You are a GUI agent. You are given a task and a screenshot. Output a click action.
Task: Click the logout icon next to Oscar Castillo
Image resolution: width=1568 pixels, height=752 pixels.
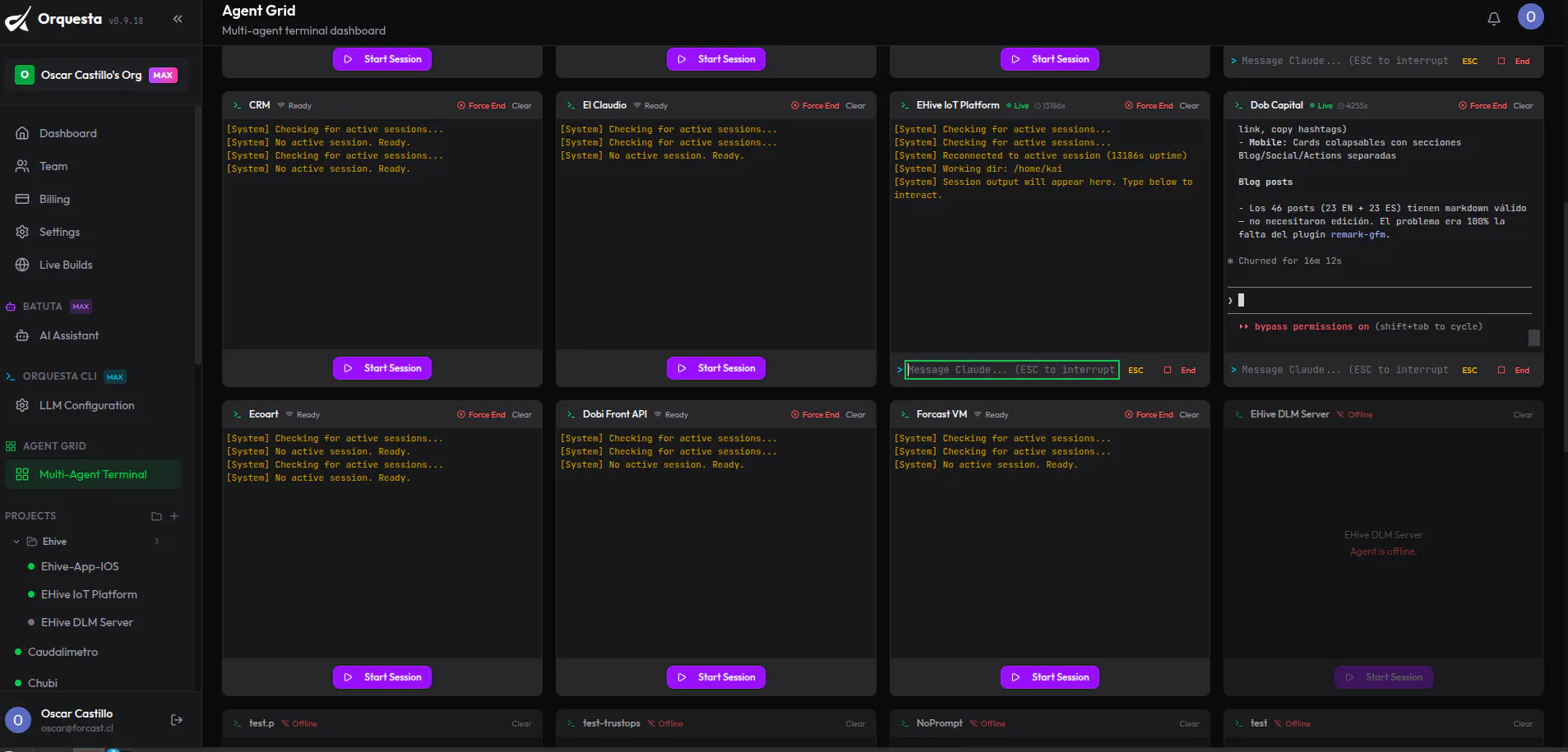point(177,720)
